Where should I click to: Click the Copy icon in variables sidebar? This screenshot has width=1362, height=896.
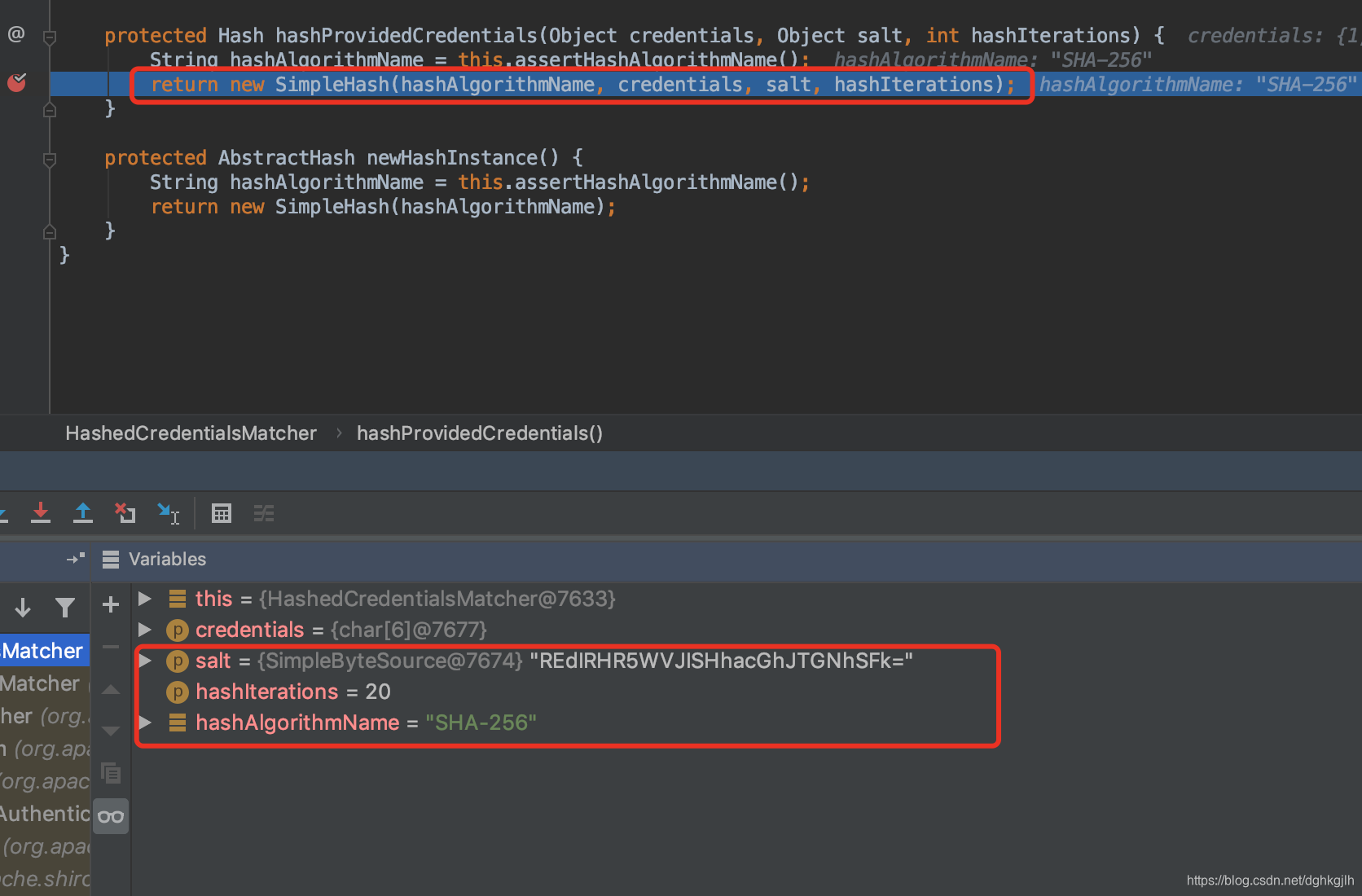tap(111, 772)
